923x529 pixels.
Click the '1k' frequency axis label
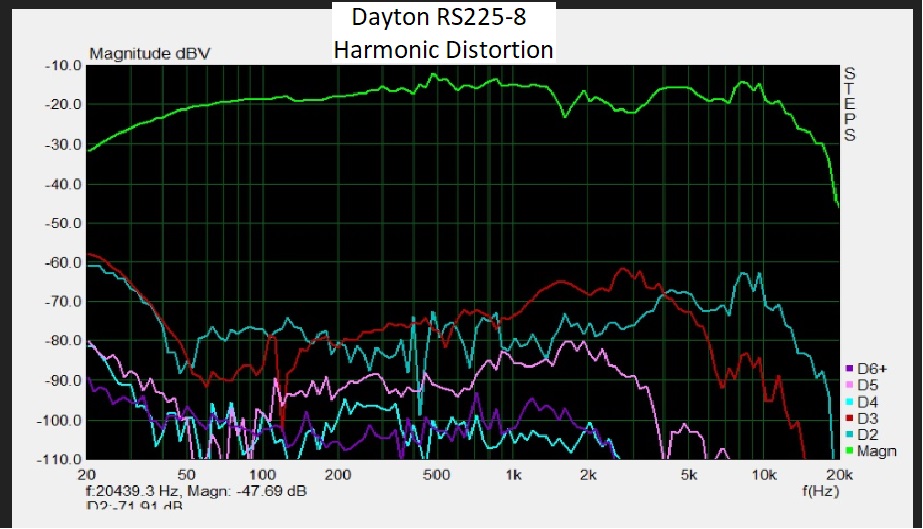point(513,475)
